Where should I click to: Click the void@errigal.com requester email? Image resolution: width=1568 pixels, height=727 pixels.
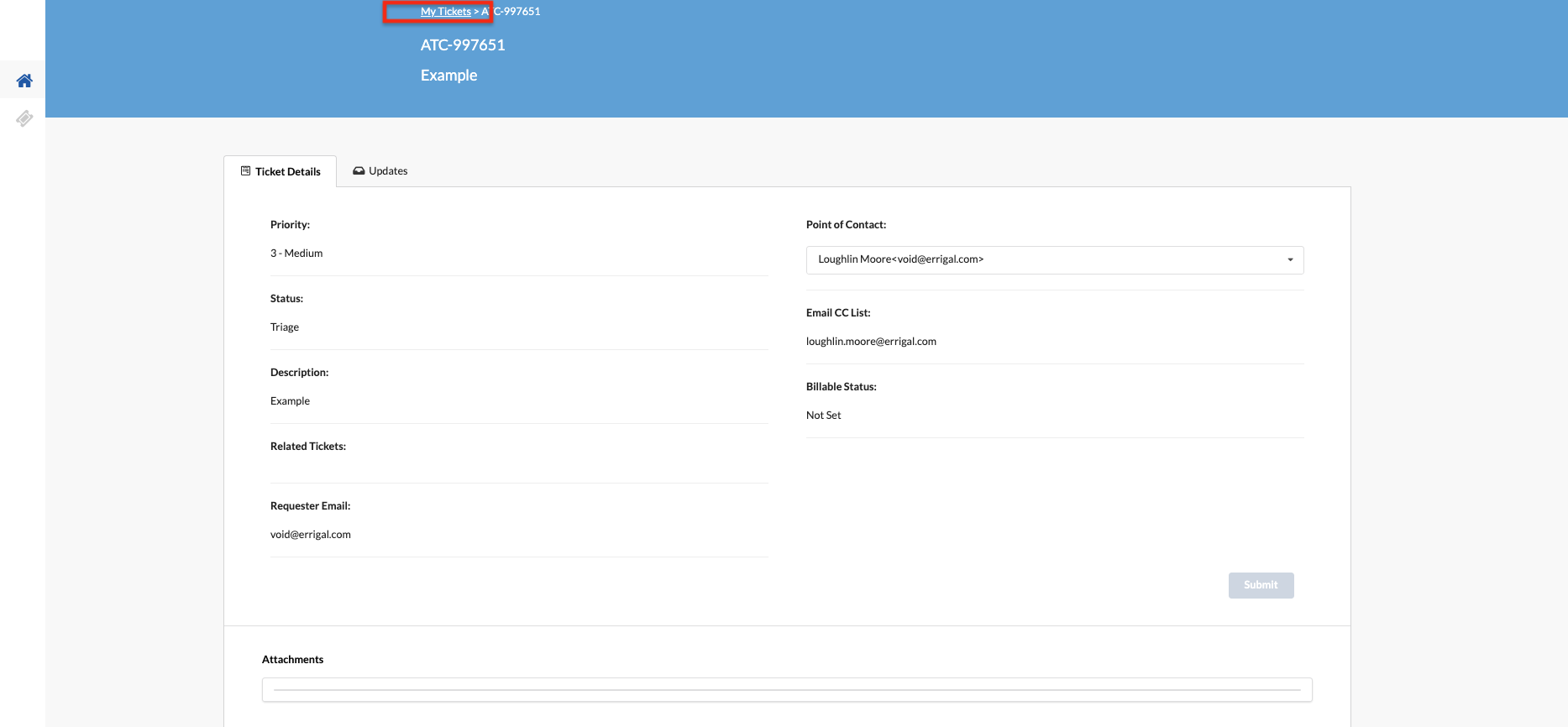click(x=311, y=535)
